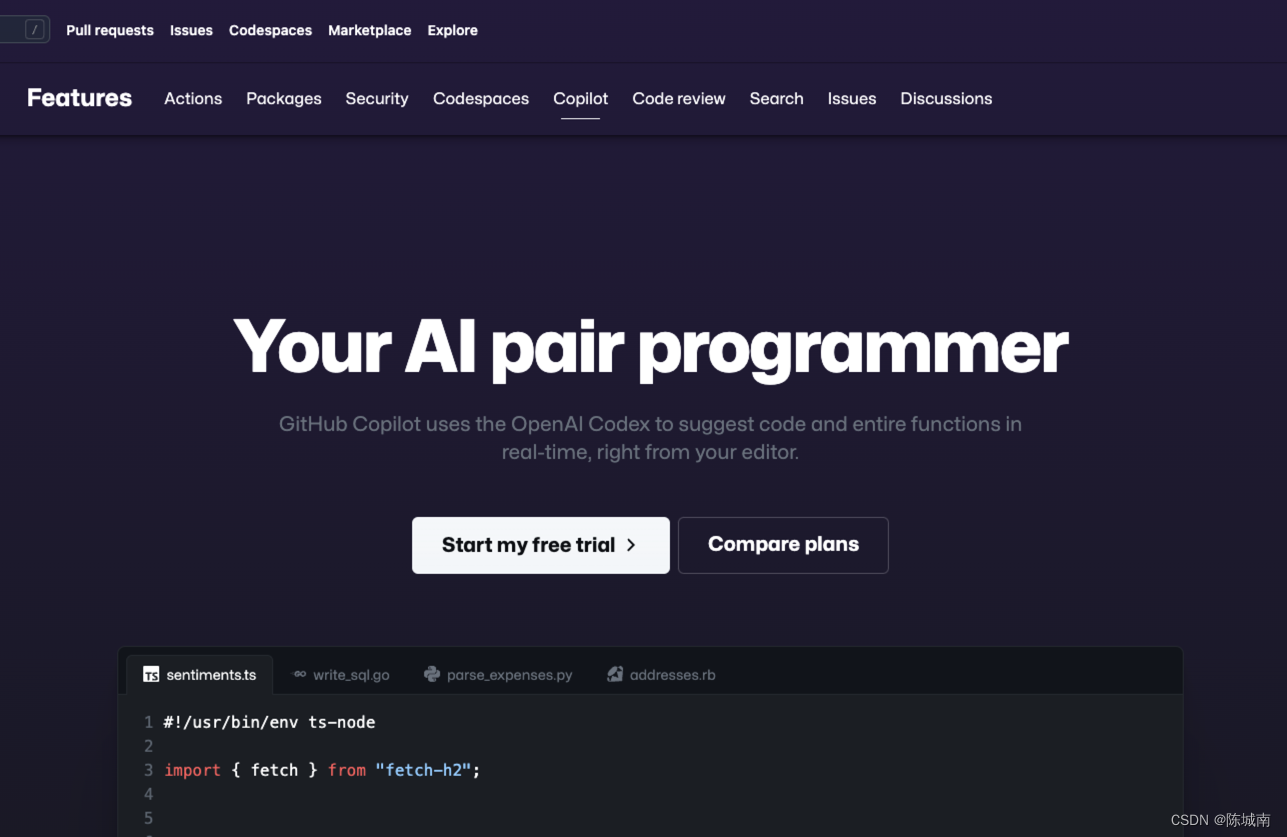Switch to the write_sql.go file tab
Viewport: 1287px width, 837px height.
(x=340, y=675)
